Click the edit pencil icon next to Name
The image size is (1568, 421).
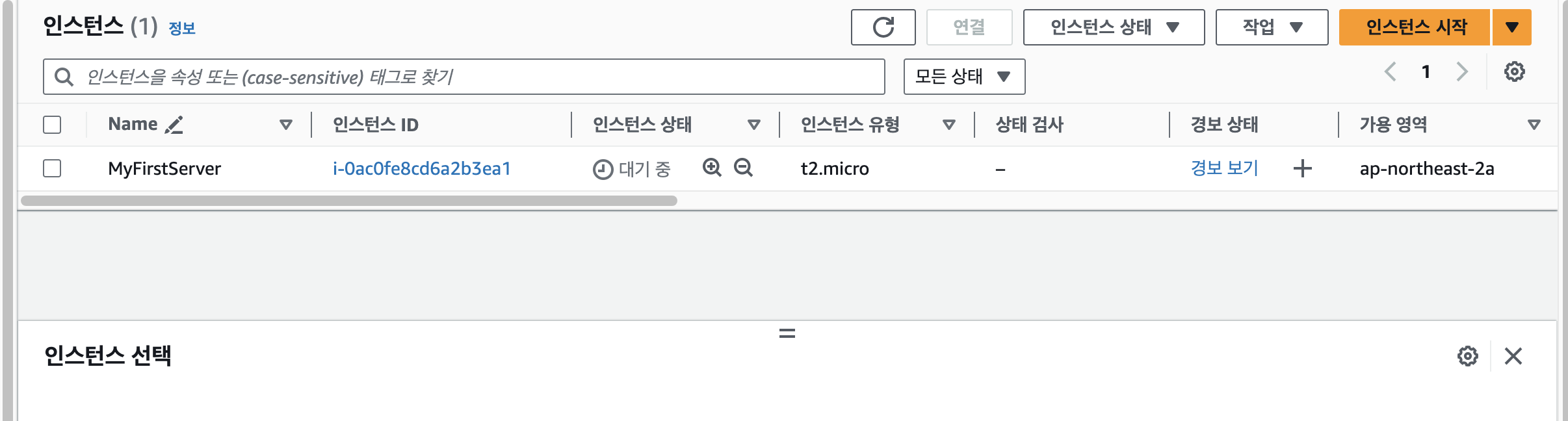pos(174,125)
